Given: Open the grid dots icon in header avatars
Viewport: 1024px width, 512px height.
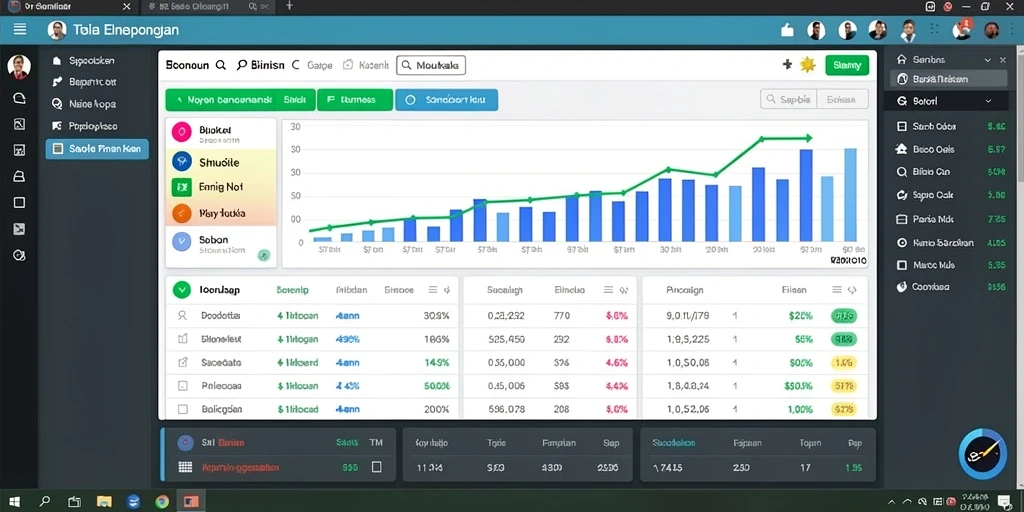Looking at the screenshot, I should [934, 29].
